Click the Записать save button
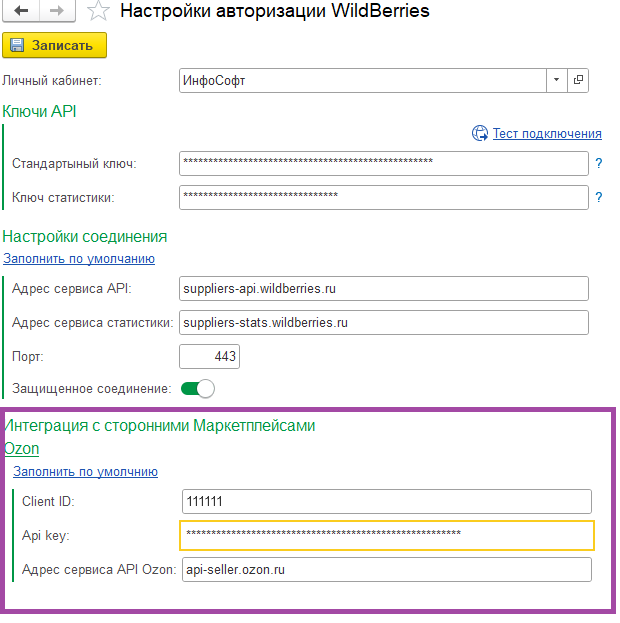 coord(54,45)
